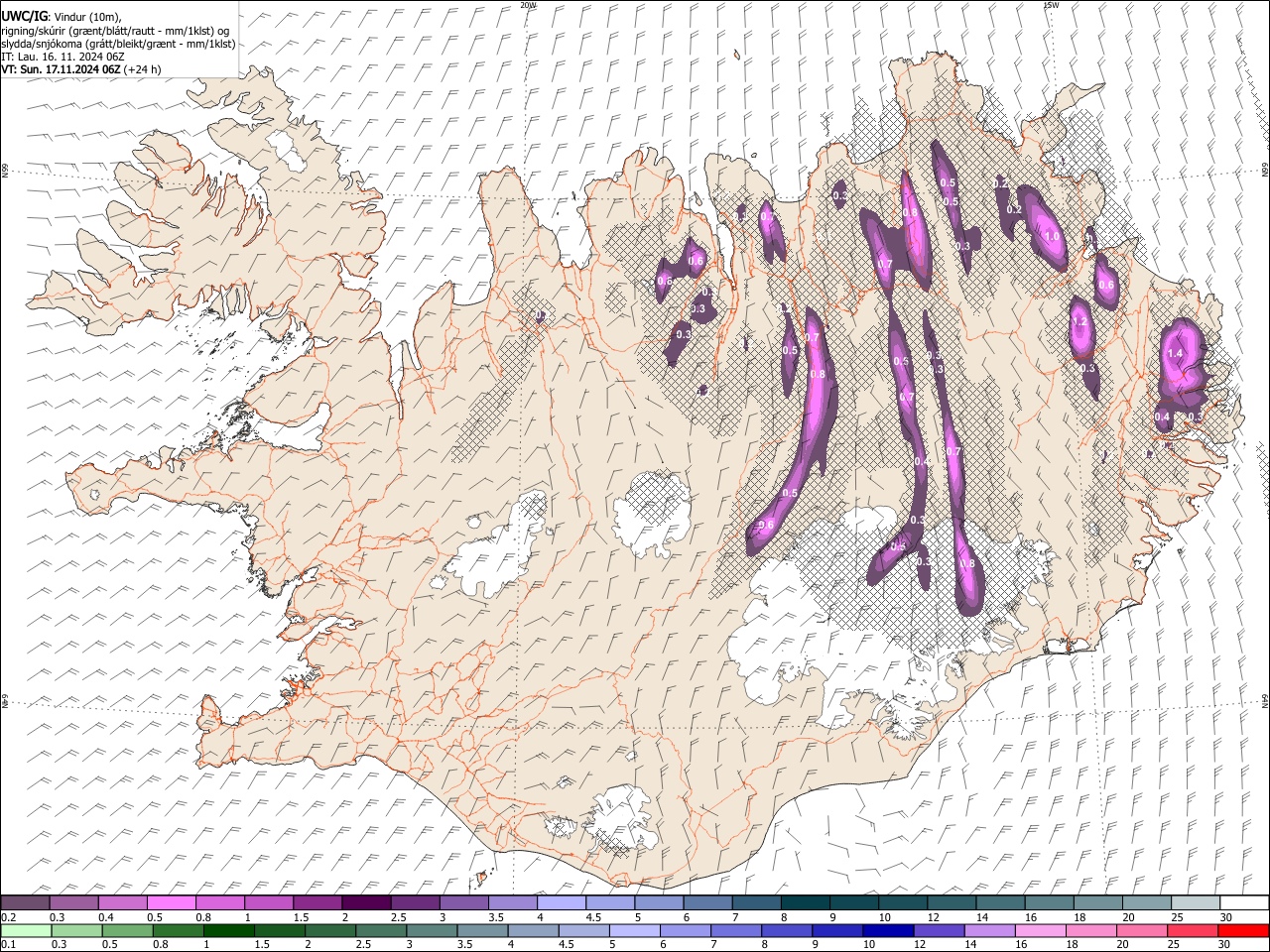Click the '1.4' snowfall value on the eastern blob
The width and height of the screenshot is (1270, 952).
coord(1176,354)
